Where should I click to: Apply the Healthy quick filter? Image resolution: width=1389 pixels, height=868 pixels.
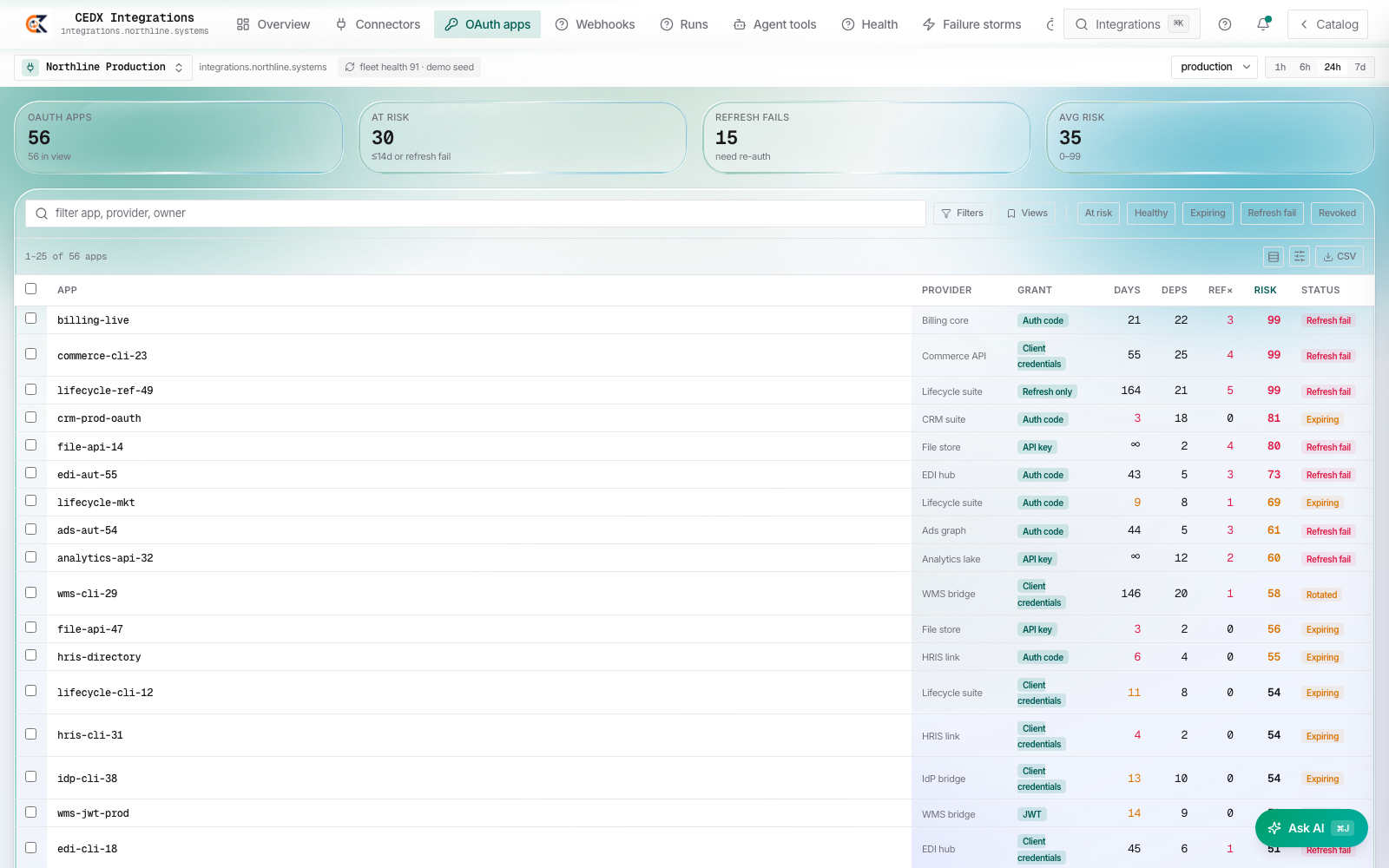point(1151,214)
